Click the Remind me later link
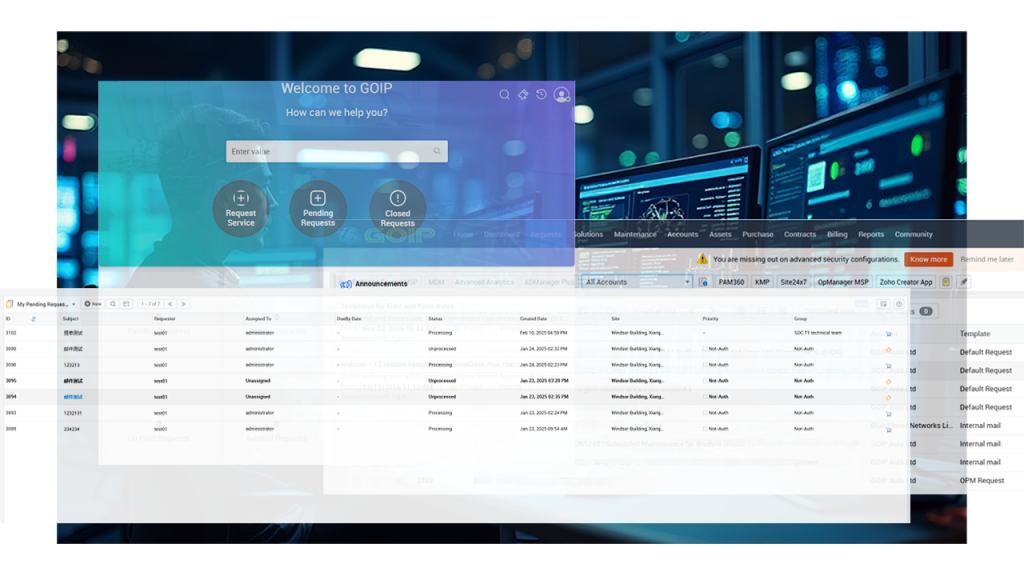The image size is (1024, 576). (x=987, y=259)
